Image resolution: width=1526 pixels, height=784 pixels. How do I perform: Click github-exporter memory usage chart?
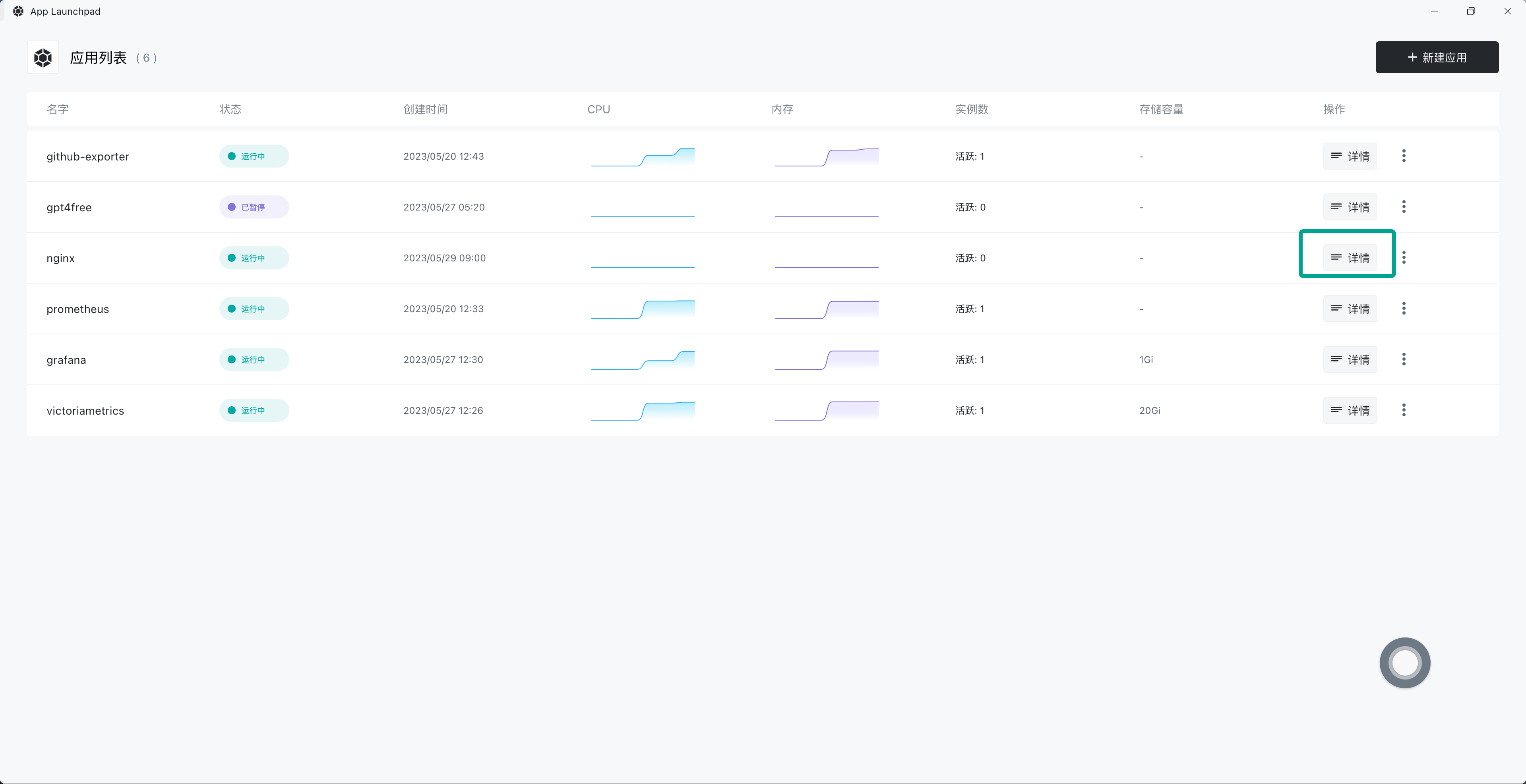click(x=827, y=157)
